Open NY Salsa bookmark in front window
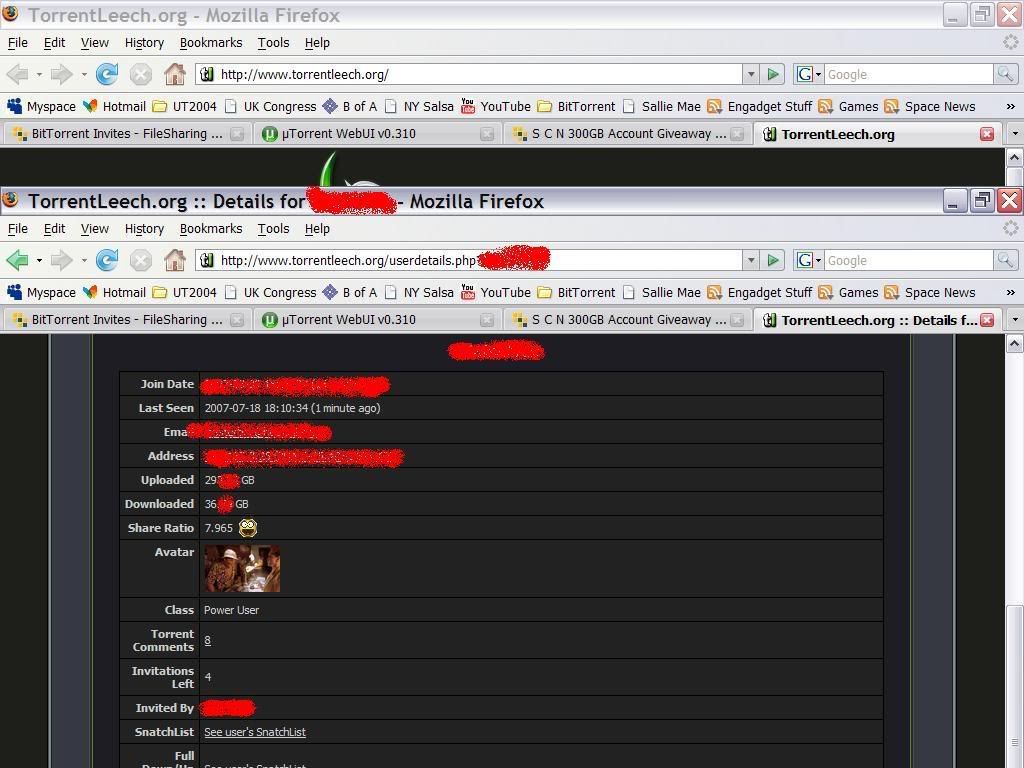The height and width of the screenshot is (768, 1024). pyautogui.click(x=419, y=293)
